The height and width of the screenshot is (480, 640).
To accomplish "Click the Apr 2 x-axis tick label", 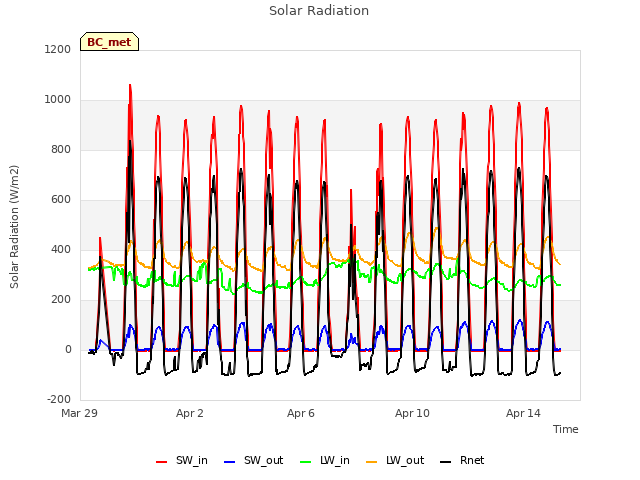I will tap(190, 413).
